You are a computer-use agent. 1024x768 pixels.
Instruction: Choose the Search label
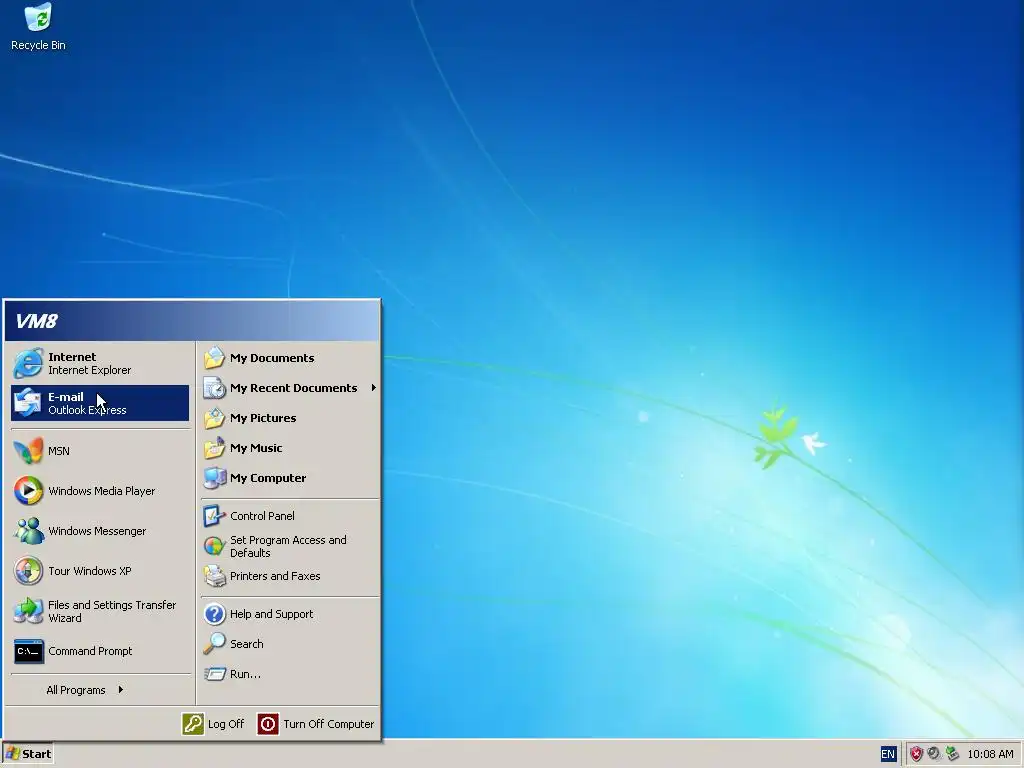click(x=247, y=644)
